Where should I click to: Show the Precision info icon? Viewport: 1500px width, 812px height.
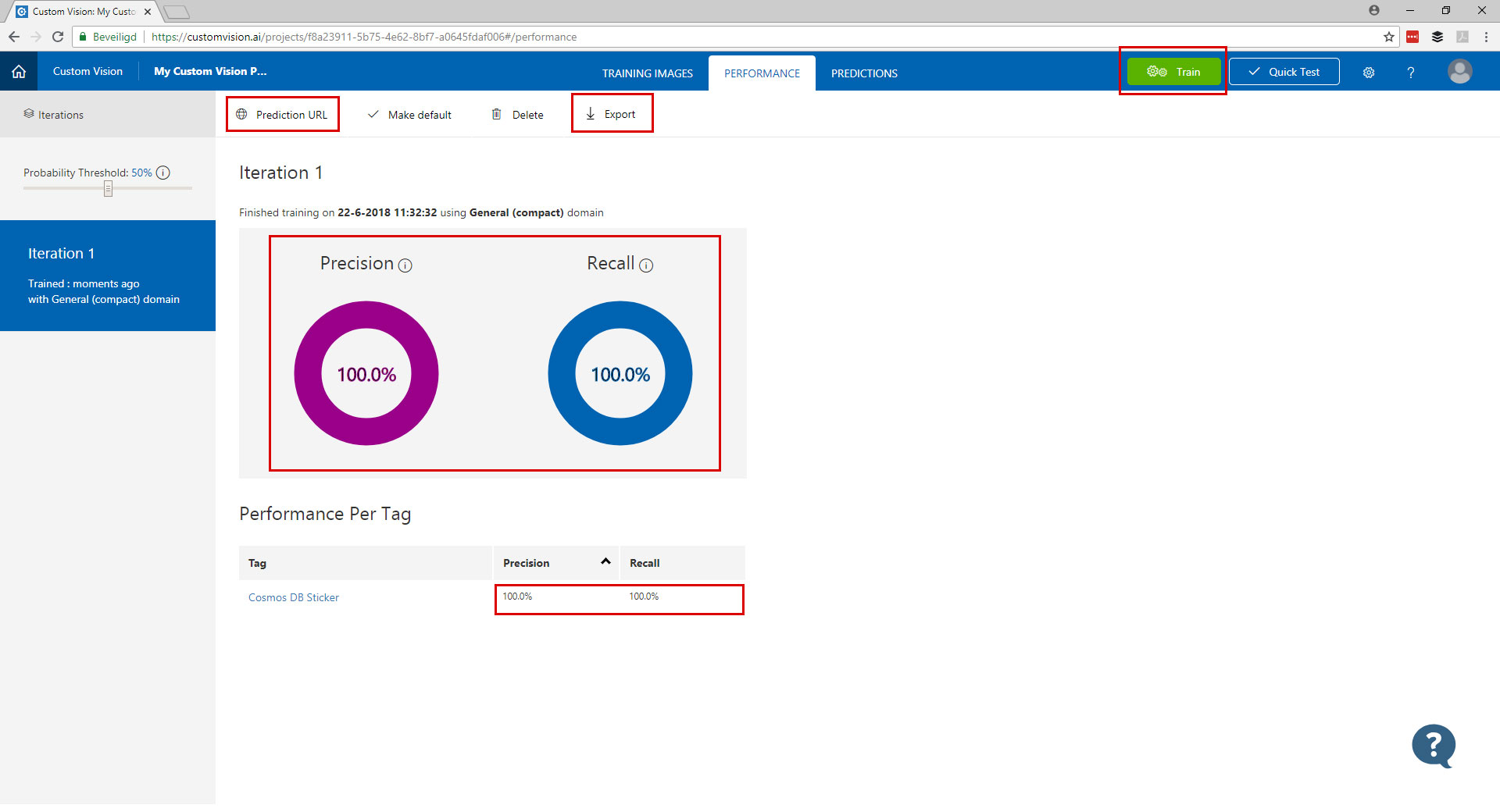coord(405,266)
